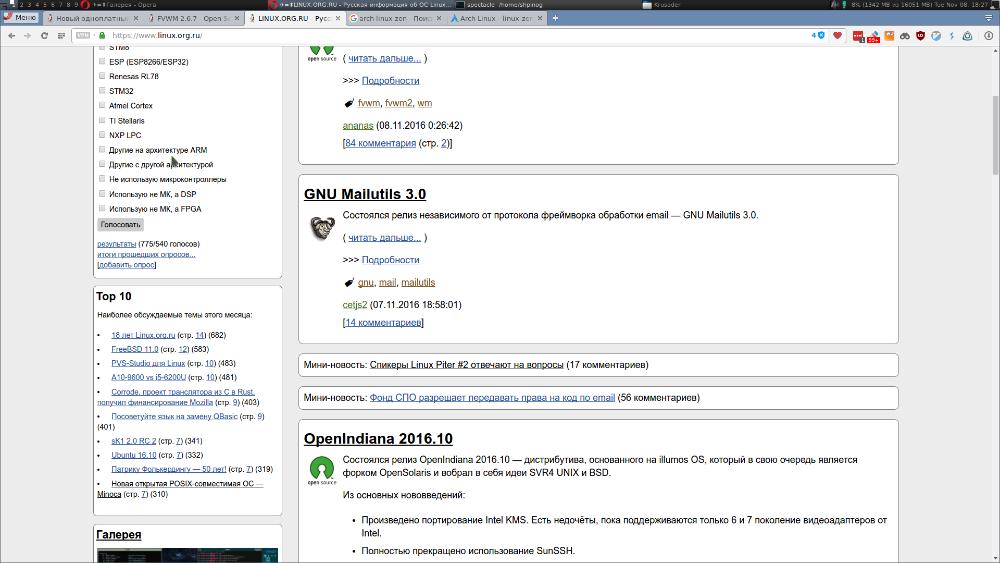Open the Opera Меню button
Image resolution: width=1000 pixels, height=563 pixels.
[20, 18]
